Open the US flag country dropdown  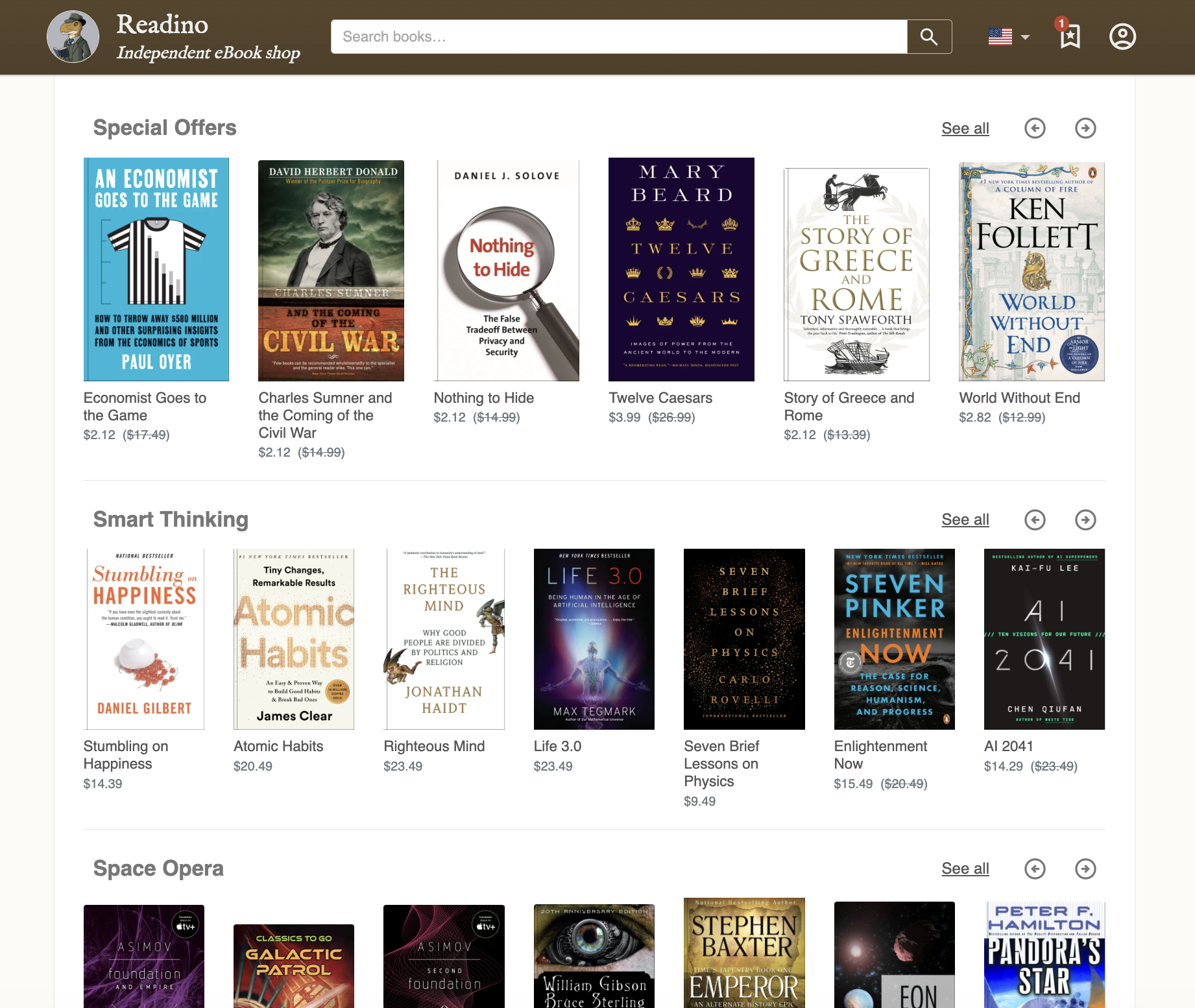point(1009,37)
